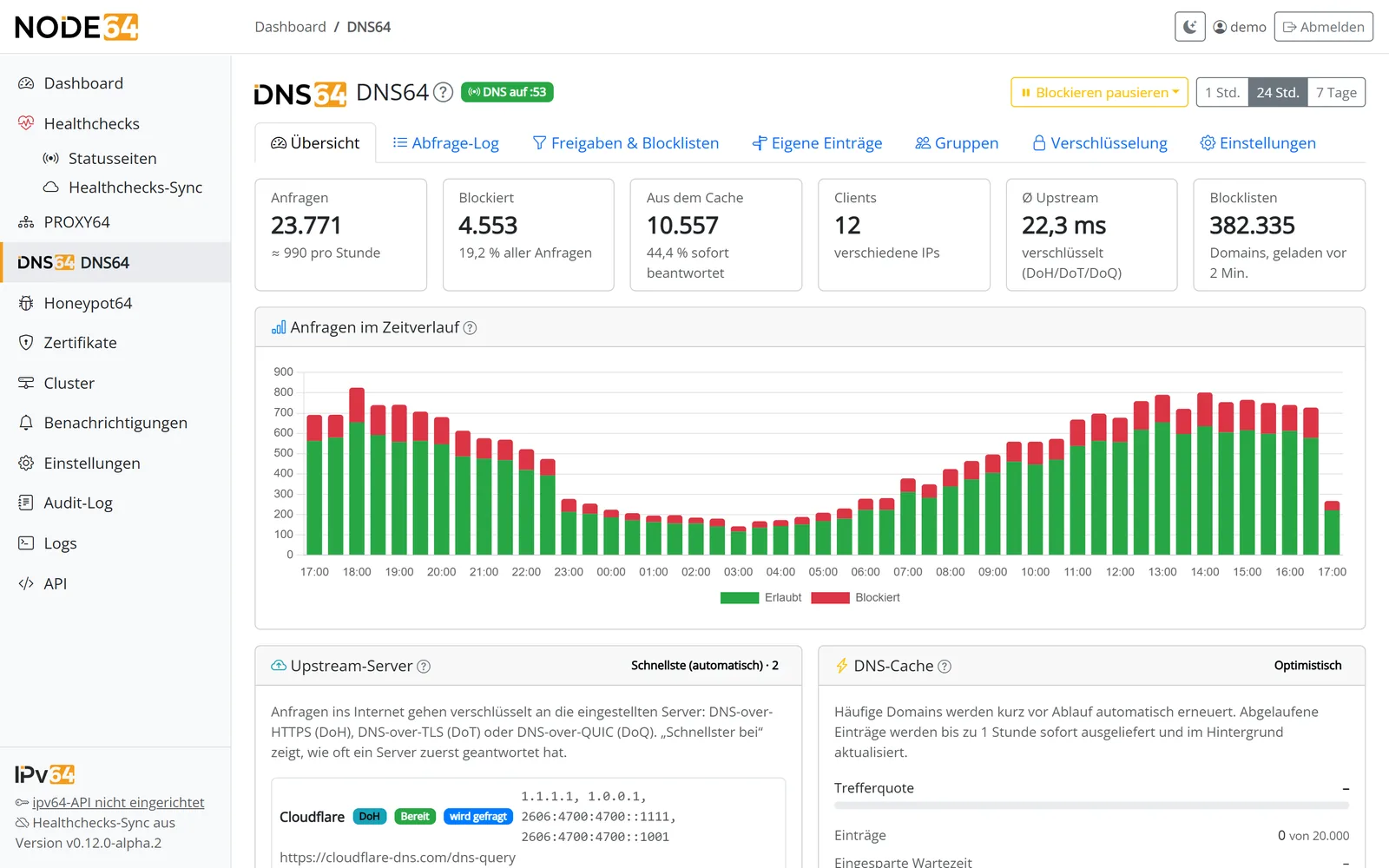This screenshot has height=868, width=1389.
Task: Click the Zertifikate shield icon
Action: point(26,343)
